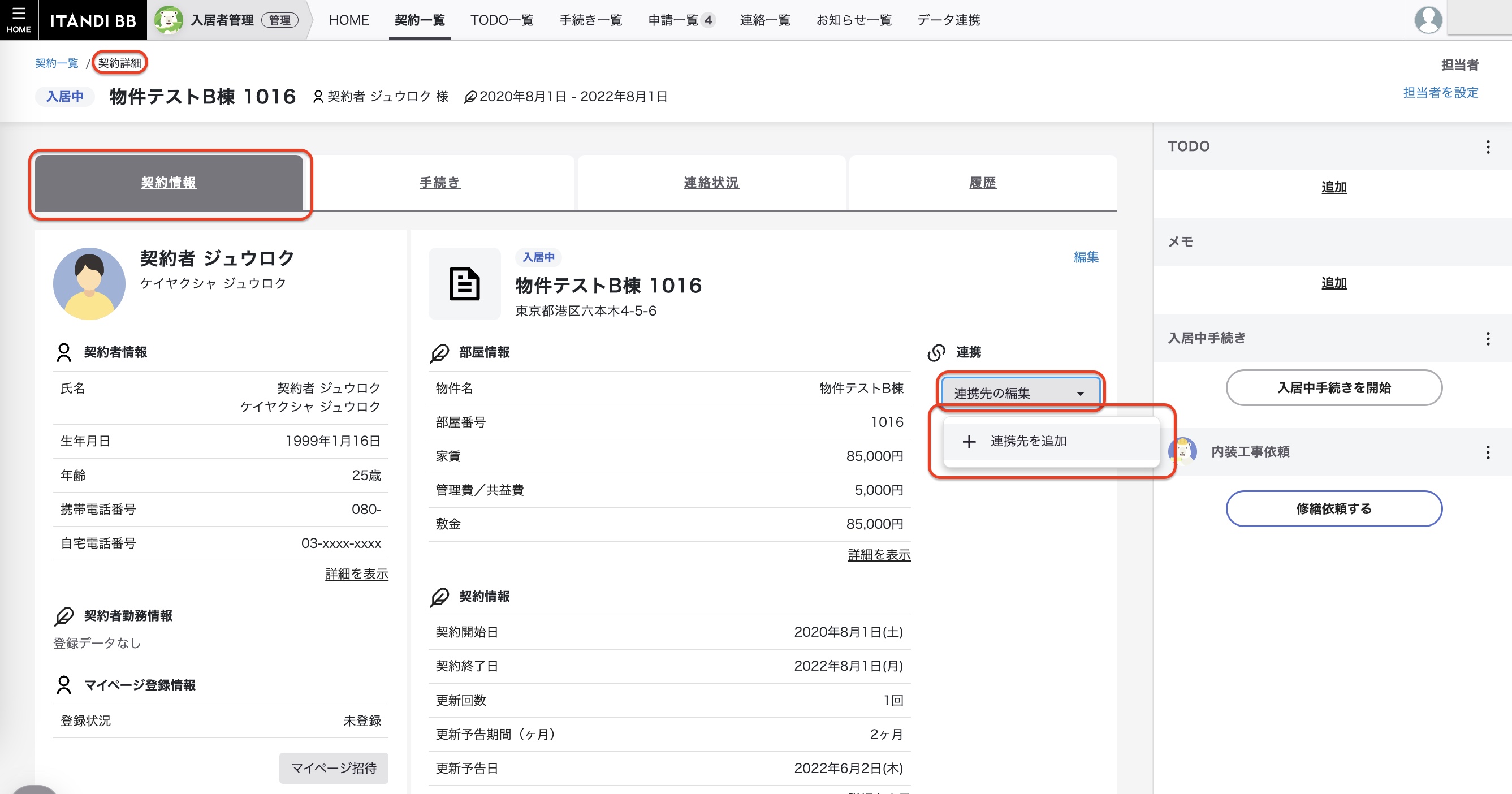Click the 部屋番号 value 1016
This screenshot has width=1512, height=794.
point(887,422)
